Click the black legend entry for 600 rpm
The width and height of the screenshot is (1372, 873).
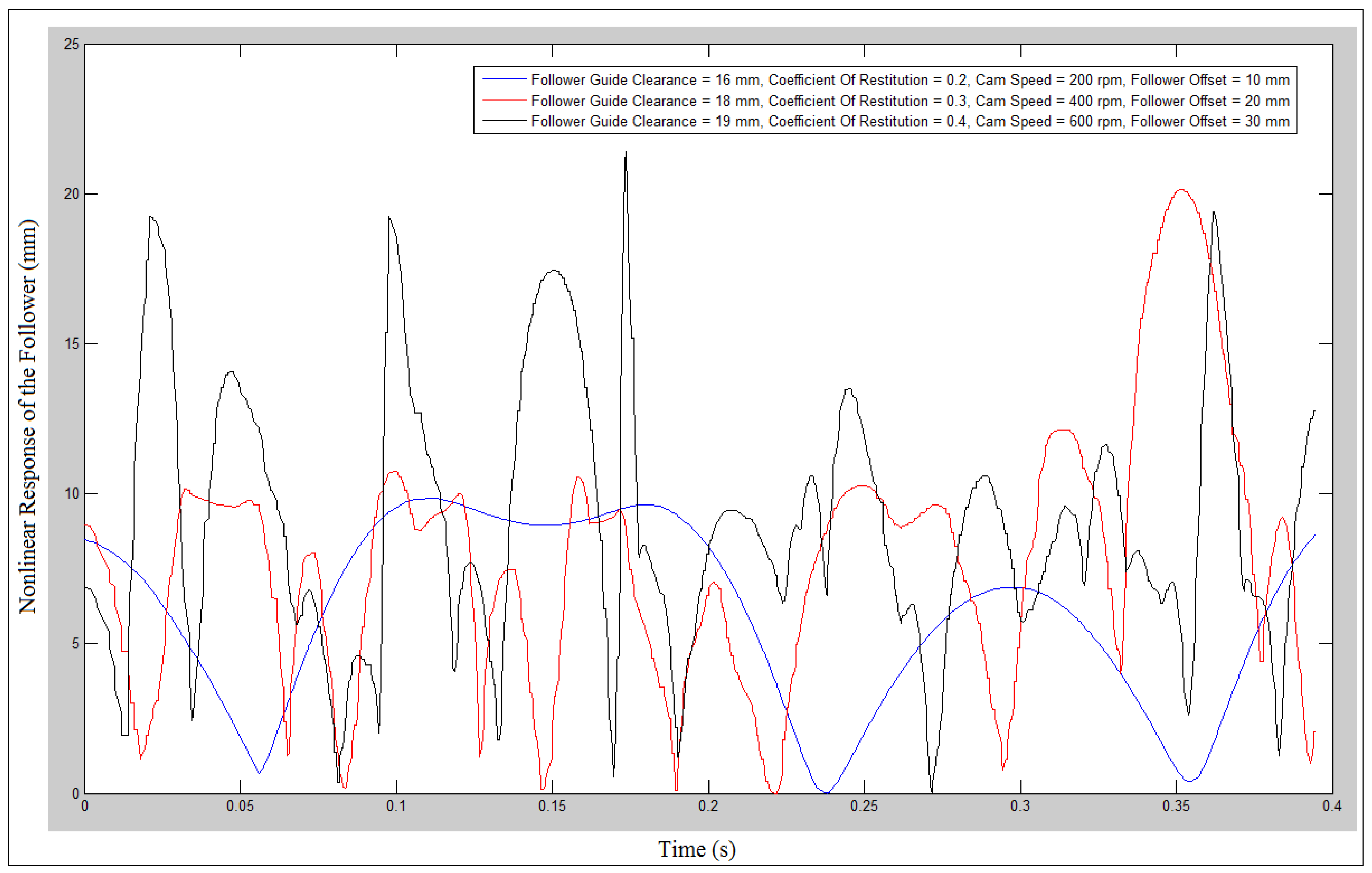click(909, 121)
